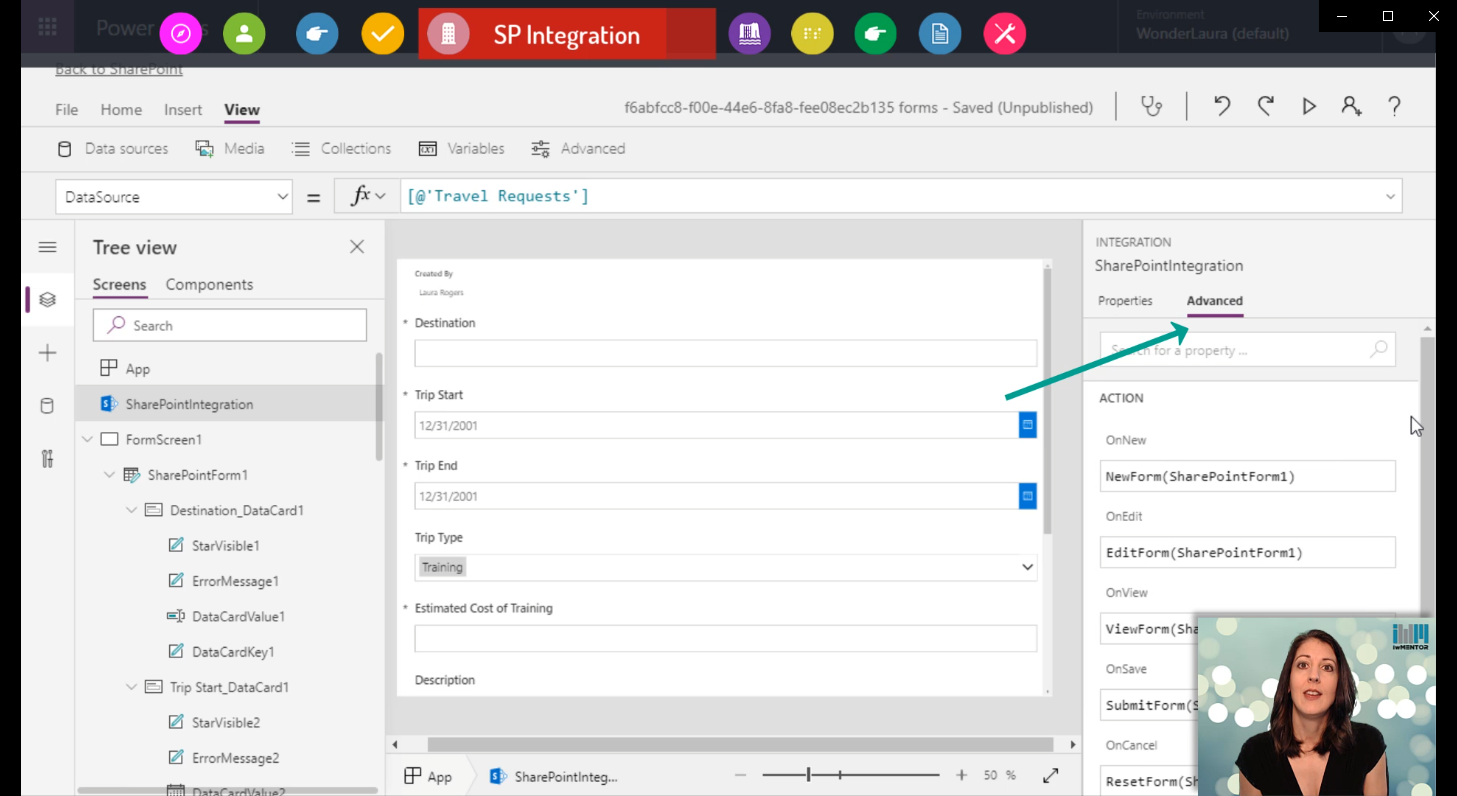Click the Tree view Search box
The image size is (1457, 796).
[230, 325]
